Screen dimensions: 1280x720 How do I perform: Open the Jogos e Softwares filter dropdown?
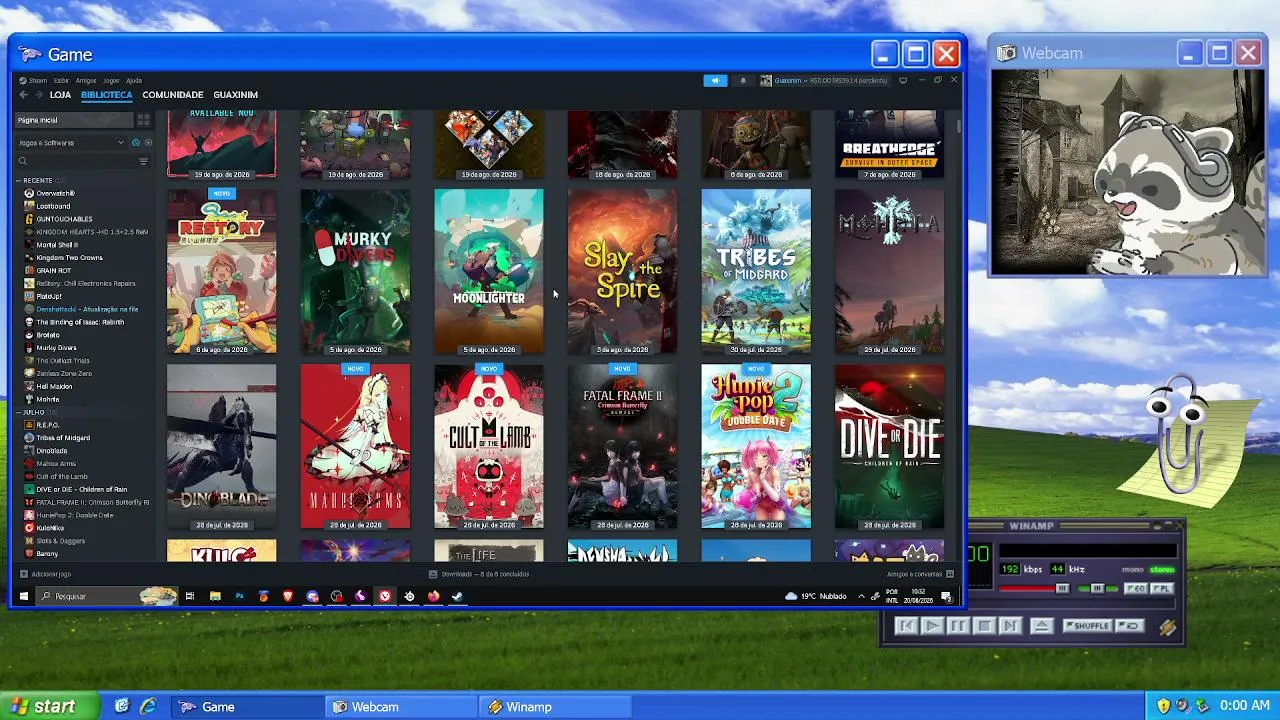pos(71,143)
